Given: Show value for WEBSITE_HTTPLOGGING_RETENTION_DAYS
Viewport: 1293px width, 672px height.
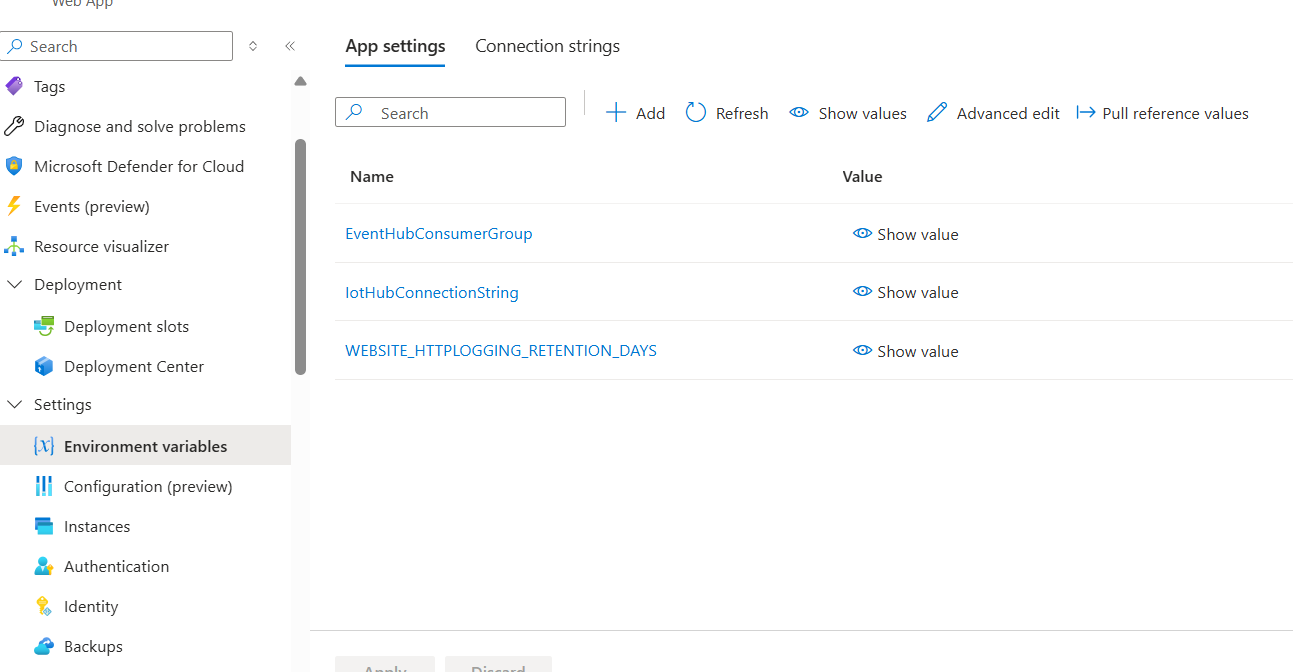Looking at the screenshot, I should tap(905, 351).
